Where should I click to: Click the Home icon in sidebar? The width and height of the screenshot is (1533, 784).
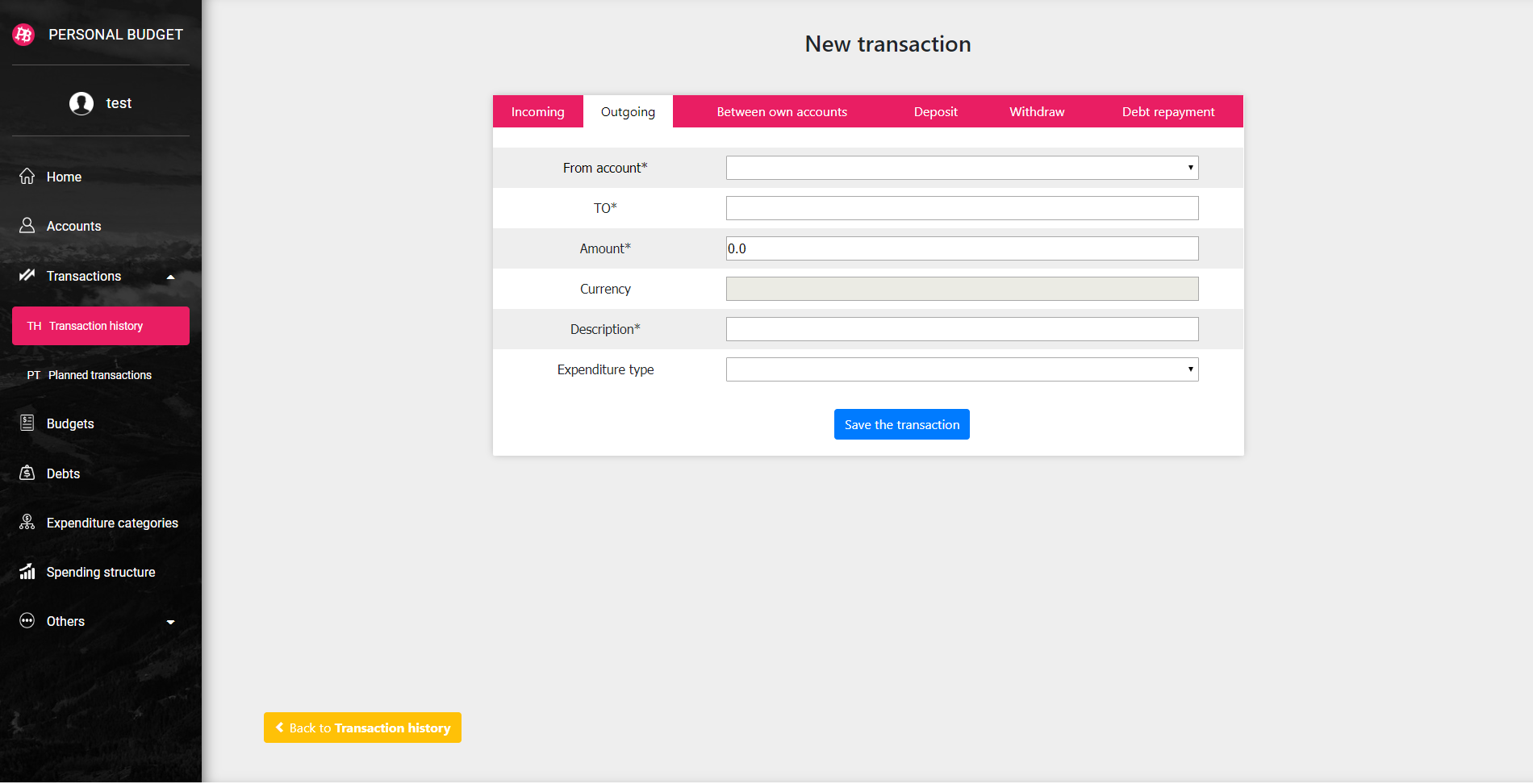pyautogui.click(x=26, y=177)
